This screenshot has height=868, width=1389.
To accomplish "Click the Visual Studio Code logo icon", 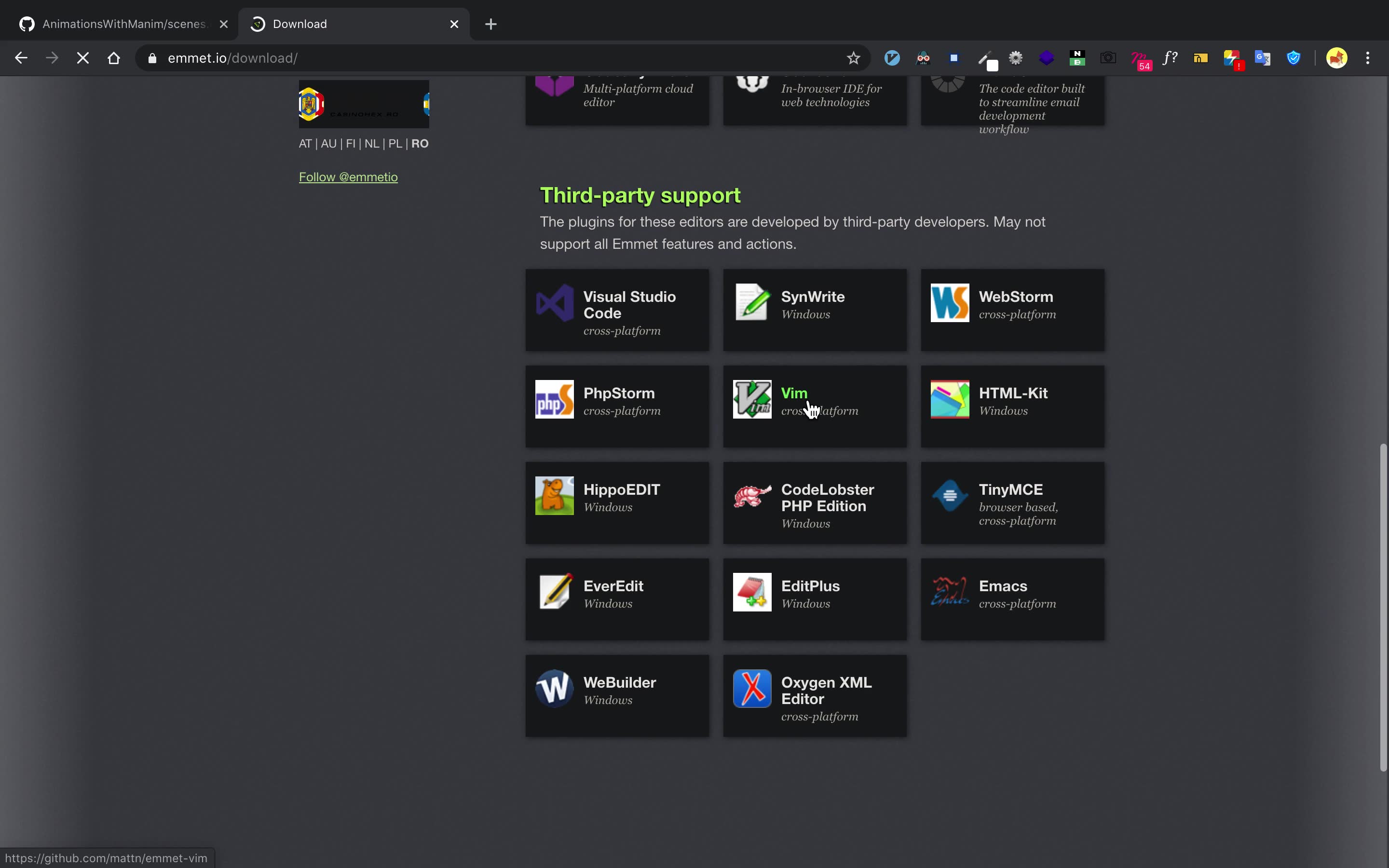I will tap(555, 302).
